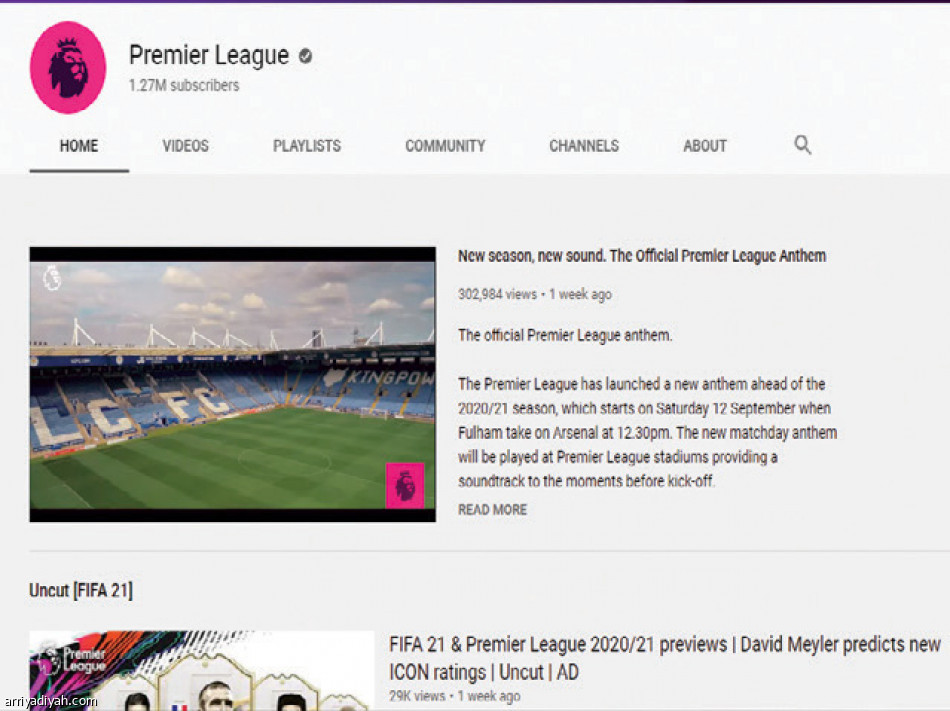
Task: Switch to the HOME tab
Action: click(x=79, y=146)
